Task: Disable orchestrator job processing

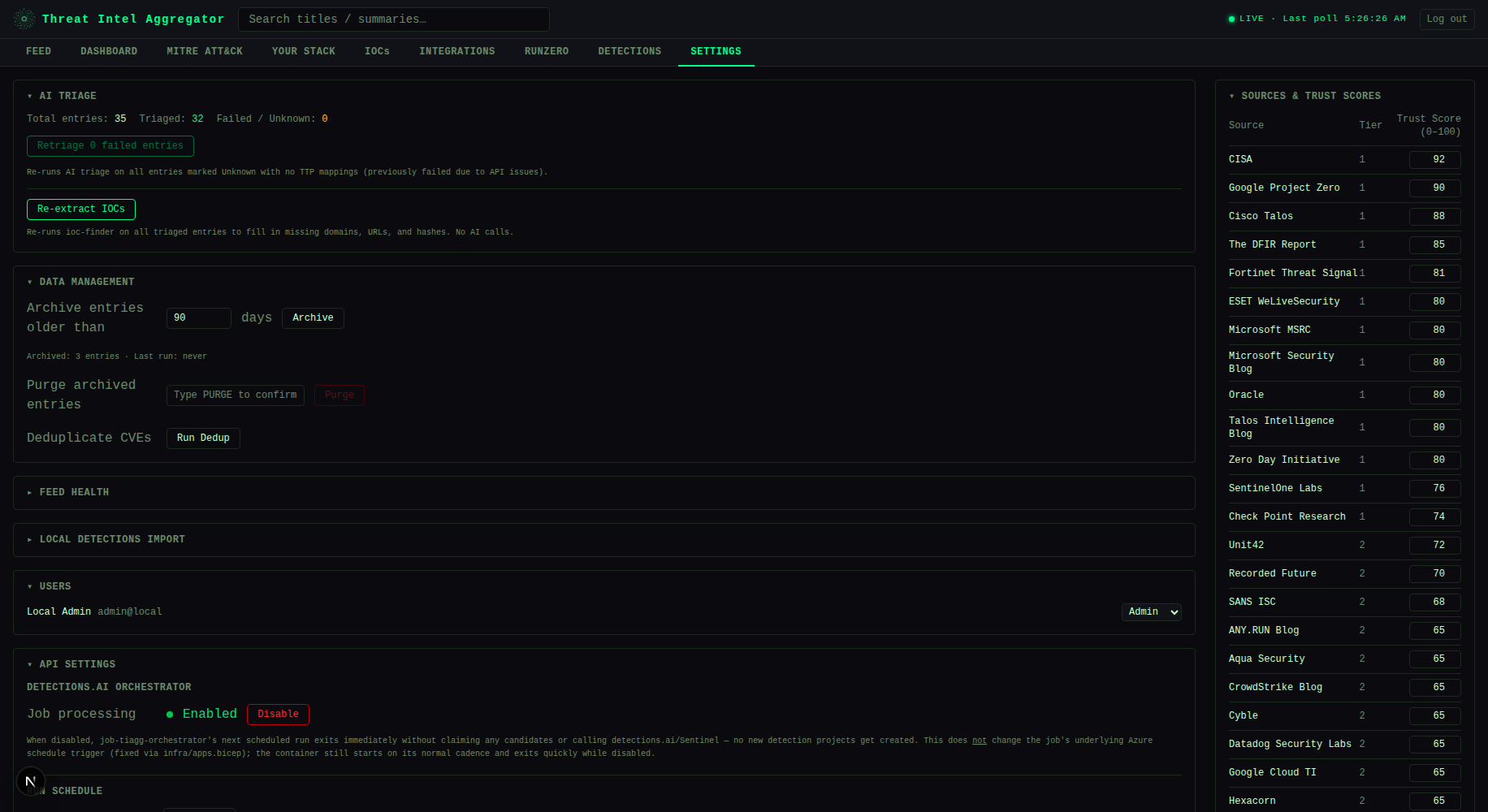Action: click(x=278, y=715)
